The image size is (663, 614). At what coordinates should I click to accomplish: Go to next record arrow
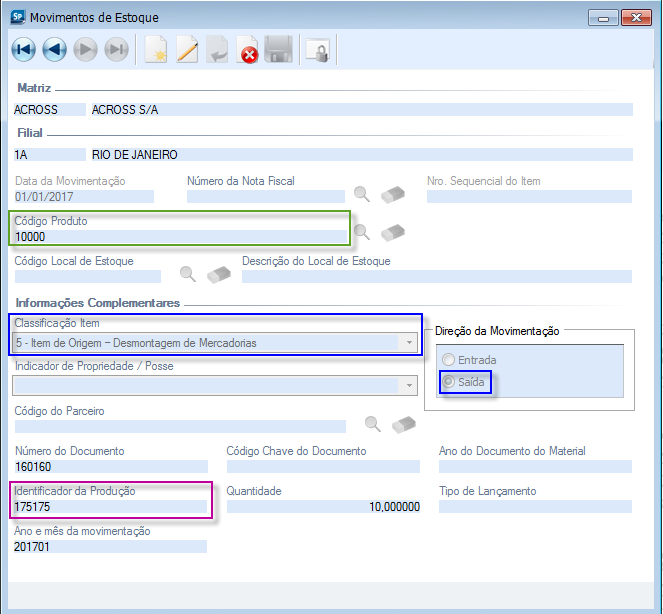pos(85,49)
